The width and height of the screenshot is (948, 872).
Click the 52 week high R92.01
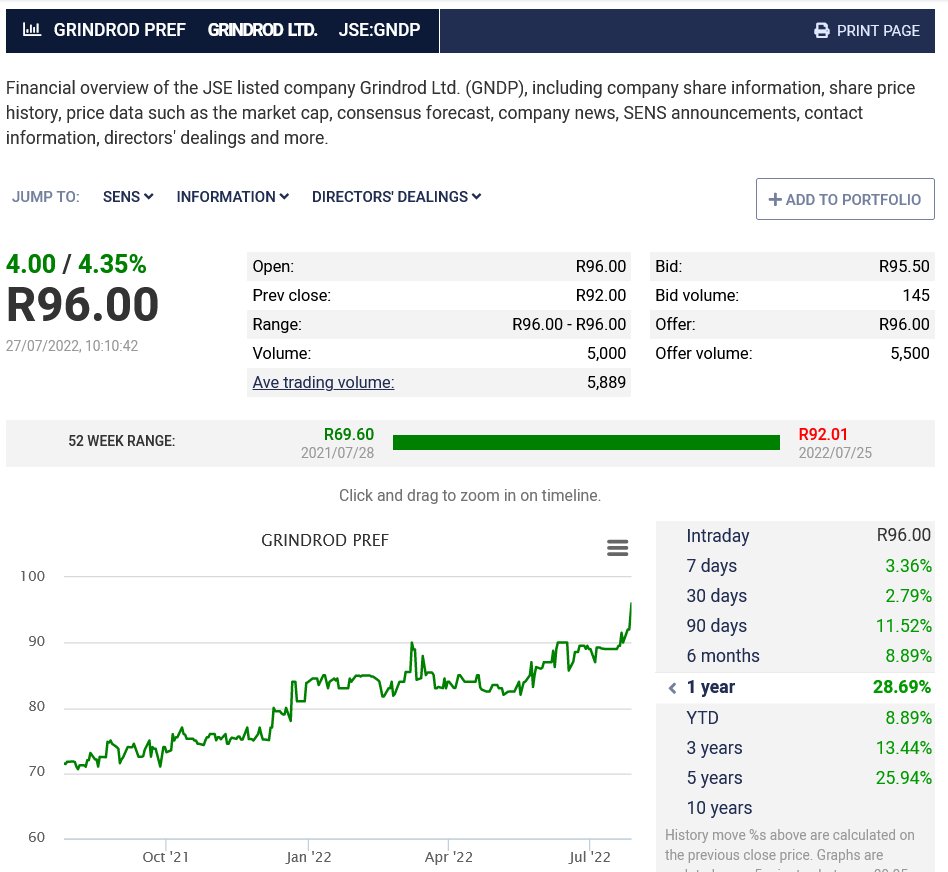823,434
